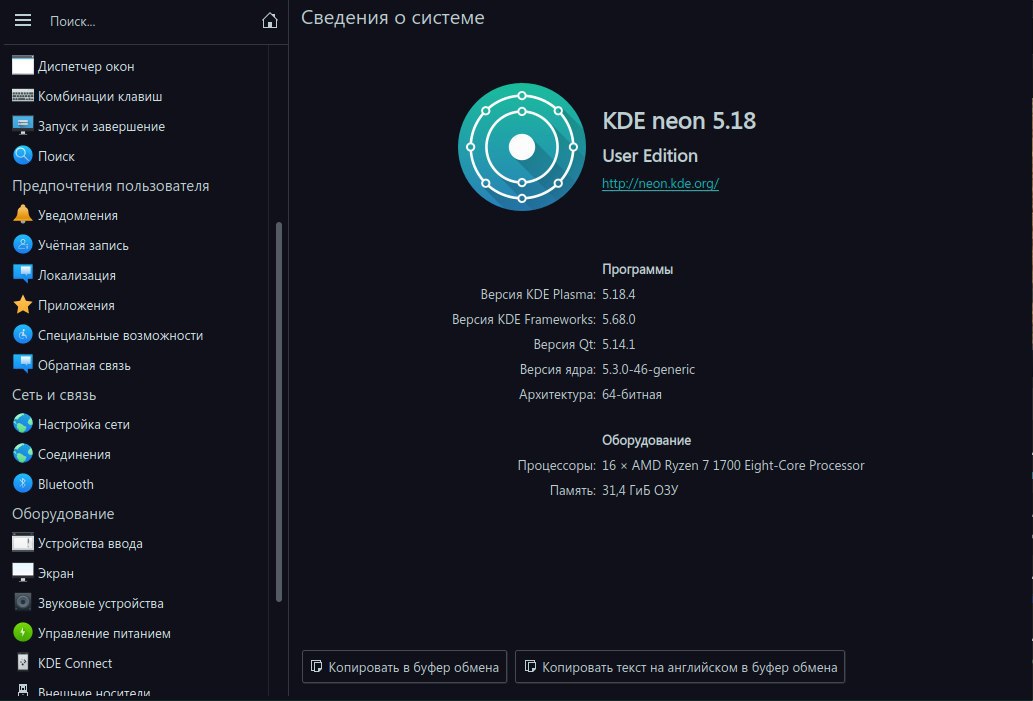1033x701 pixels.
Task: Click the Внешние носители drive icon
Action: (x=22, y=691)
